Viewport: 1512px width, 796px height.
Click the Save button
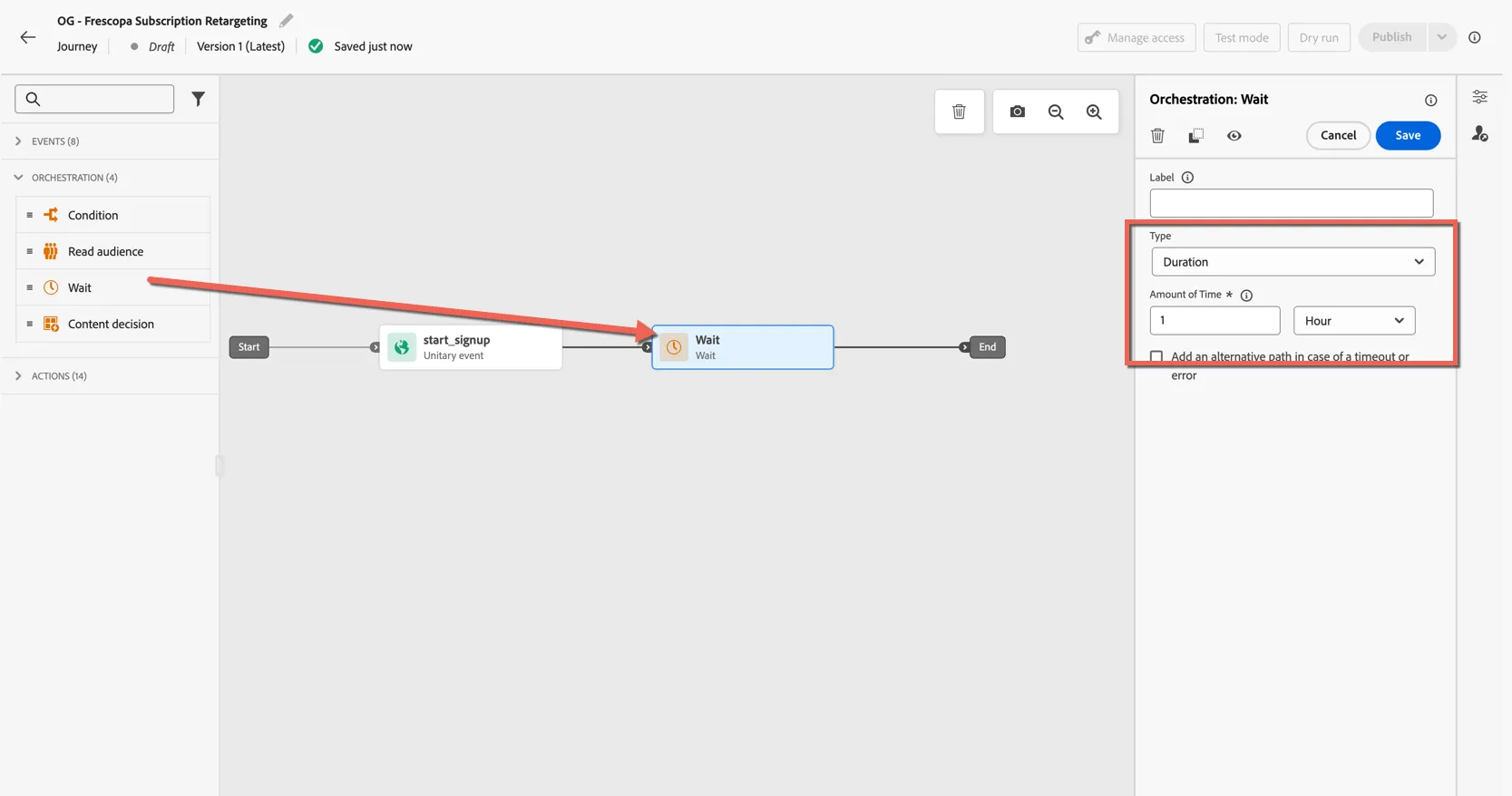(1408, 135)
